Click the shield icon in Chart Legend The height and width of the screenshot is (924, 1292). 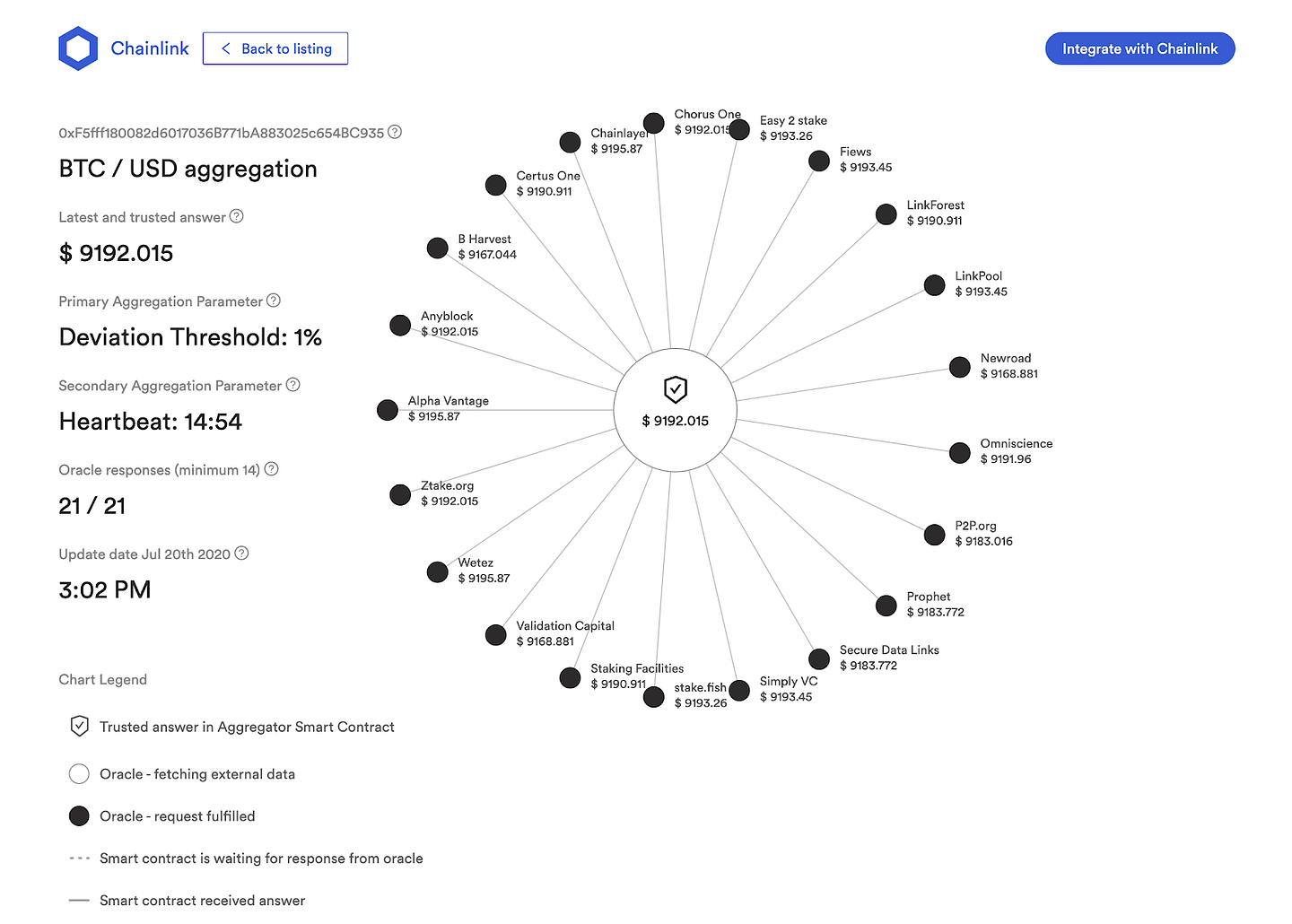[79, 726]
